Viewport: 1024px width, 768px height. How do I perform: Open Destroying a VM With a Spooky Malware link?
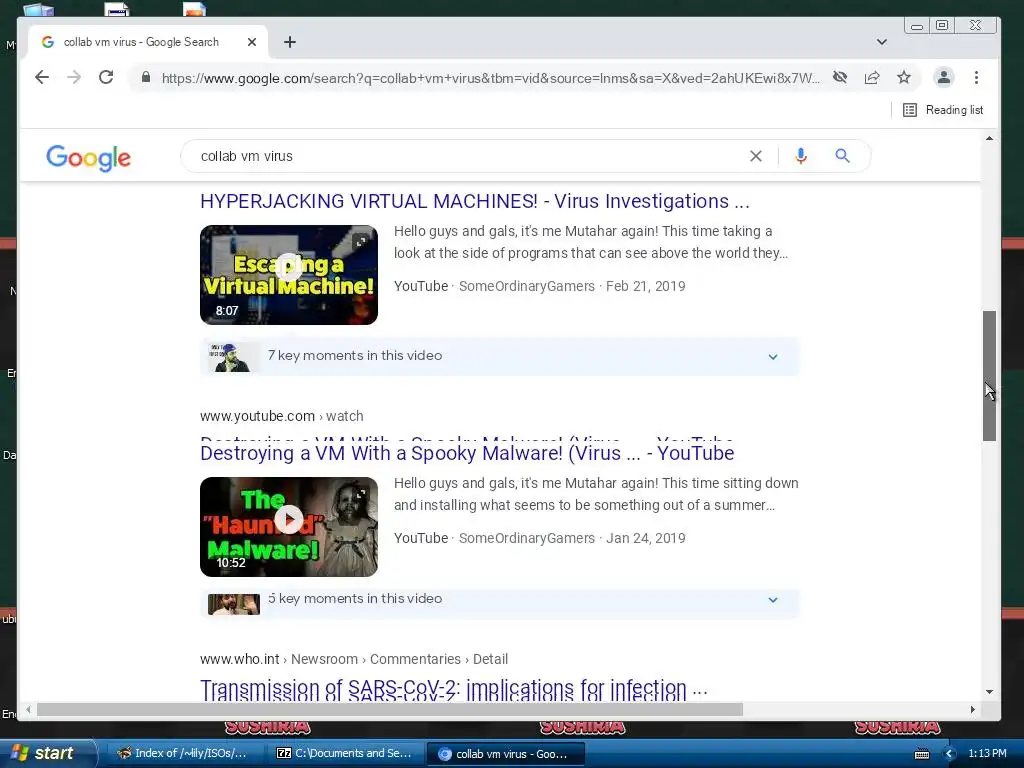(x=467, y=453)
